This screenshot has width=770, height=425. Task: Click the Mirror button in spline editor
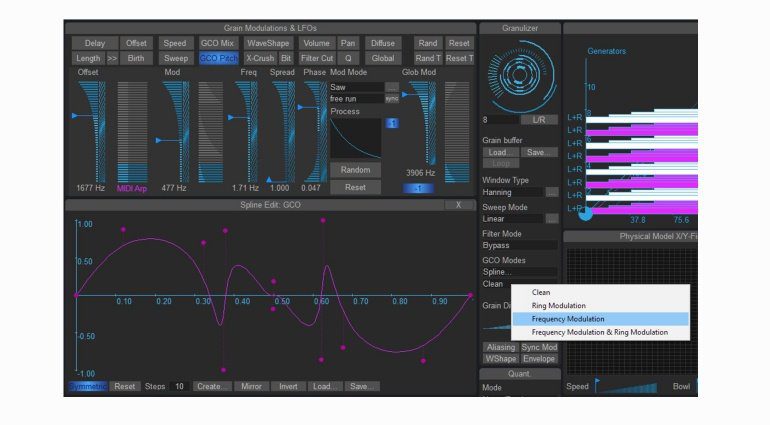pyautogui.click(x=251, y=386)
